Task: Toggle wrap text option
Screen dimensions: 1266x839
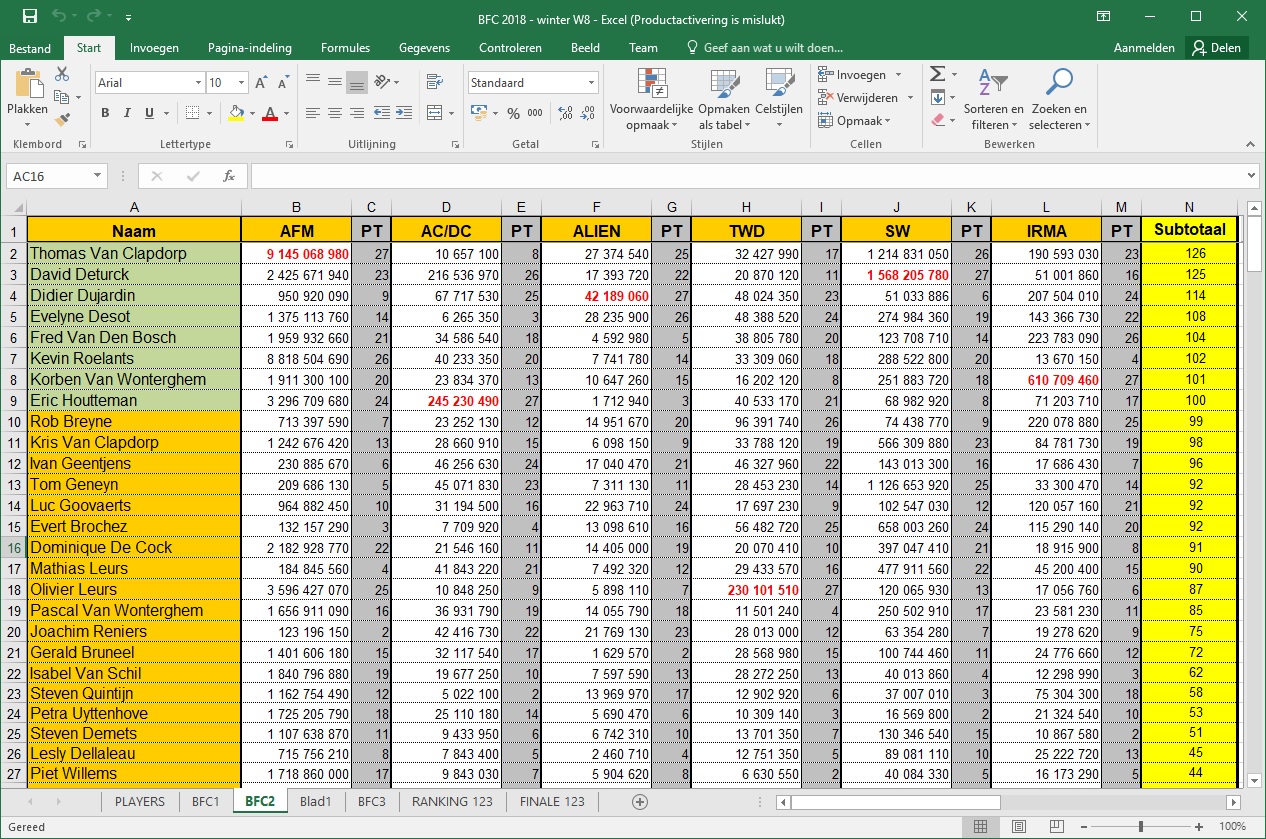Action: [434, 83]
